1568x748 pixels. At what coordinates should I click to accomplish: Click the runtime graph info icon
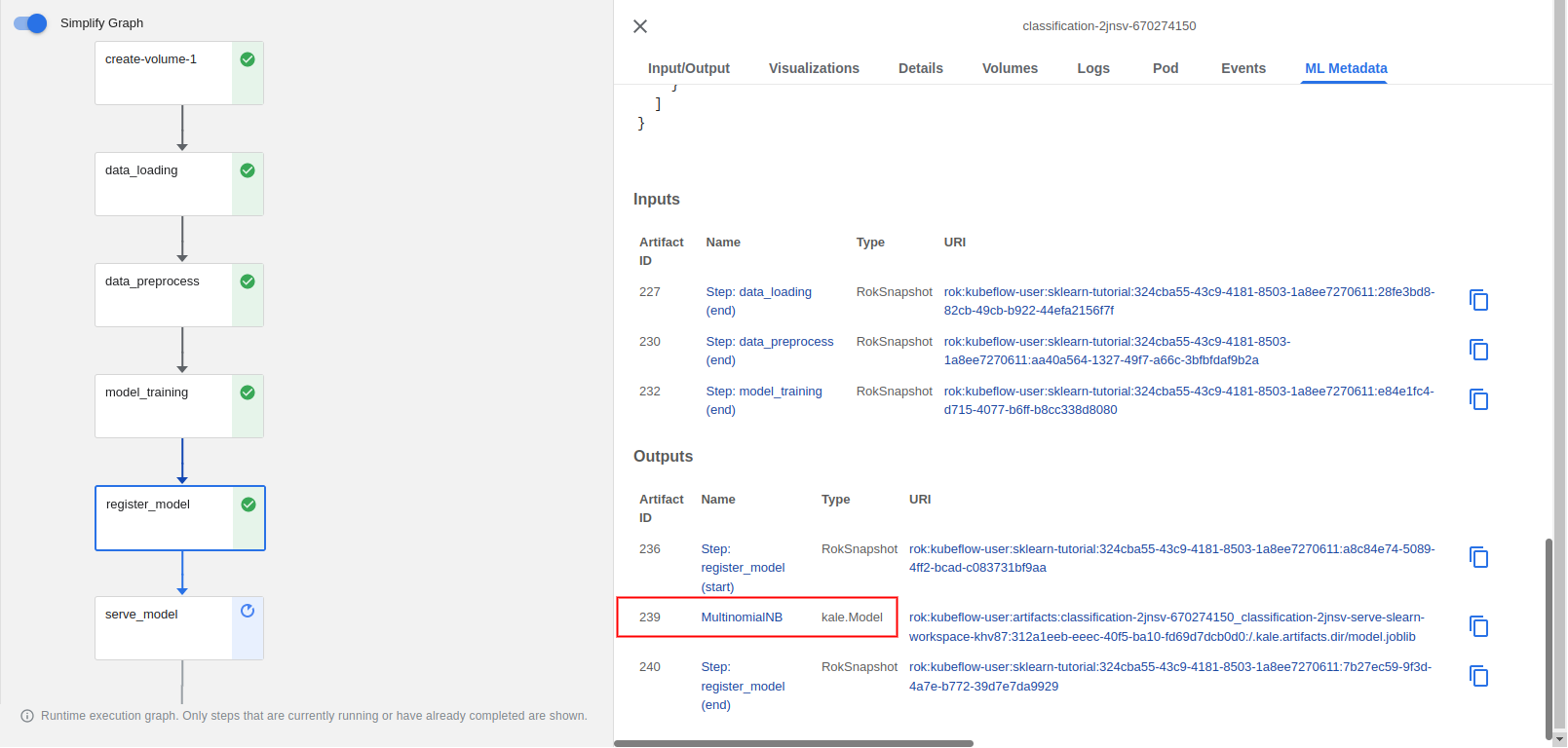click(x=27, y=716)
